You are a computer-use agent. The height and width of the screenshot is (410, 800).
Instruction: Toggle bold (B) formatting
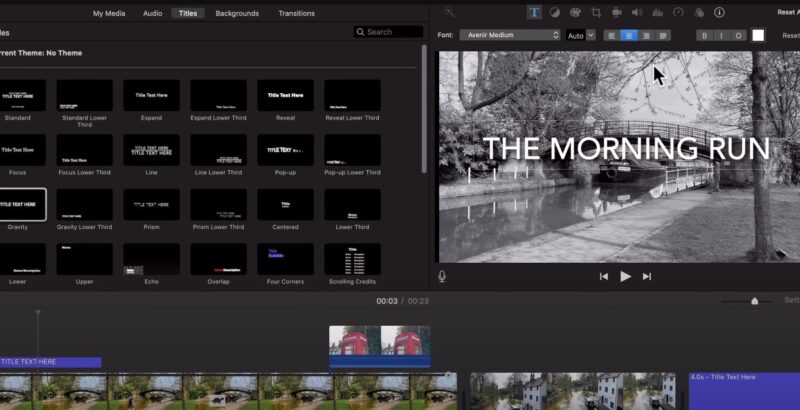(x=705, y=35)
